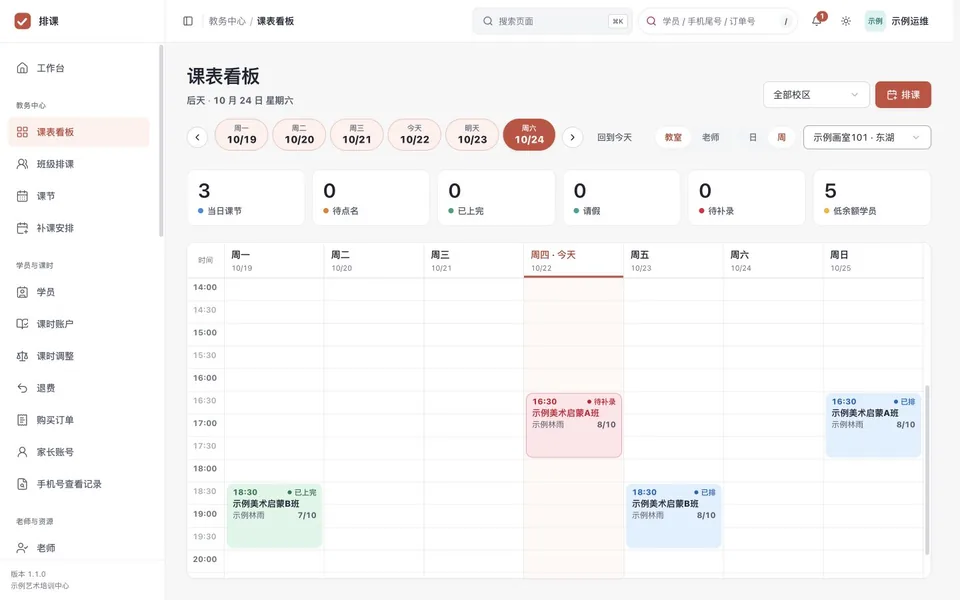960x600 pixels.
Task: Open Monday 18:30 示例美术启蒙B班 已上完 class card
Action: pyautogui.click(x=274, y=516)
